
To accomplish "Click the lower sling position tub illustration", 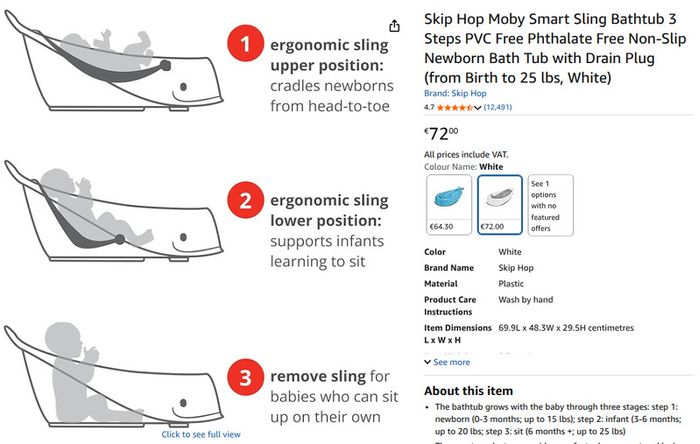I will pos(113,211).
